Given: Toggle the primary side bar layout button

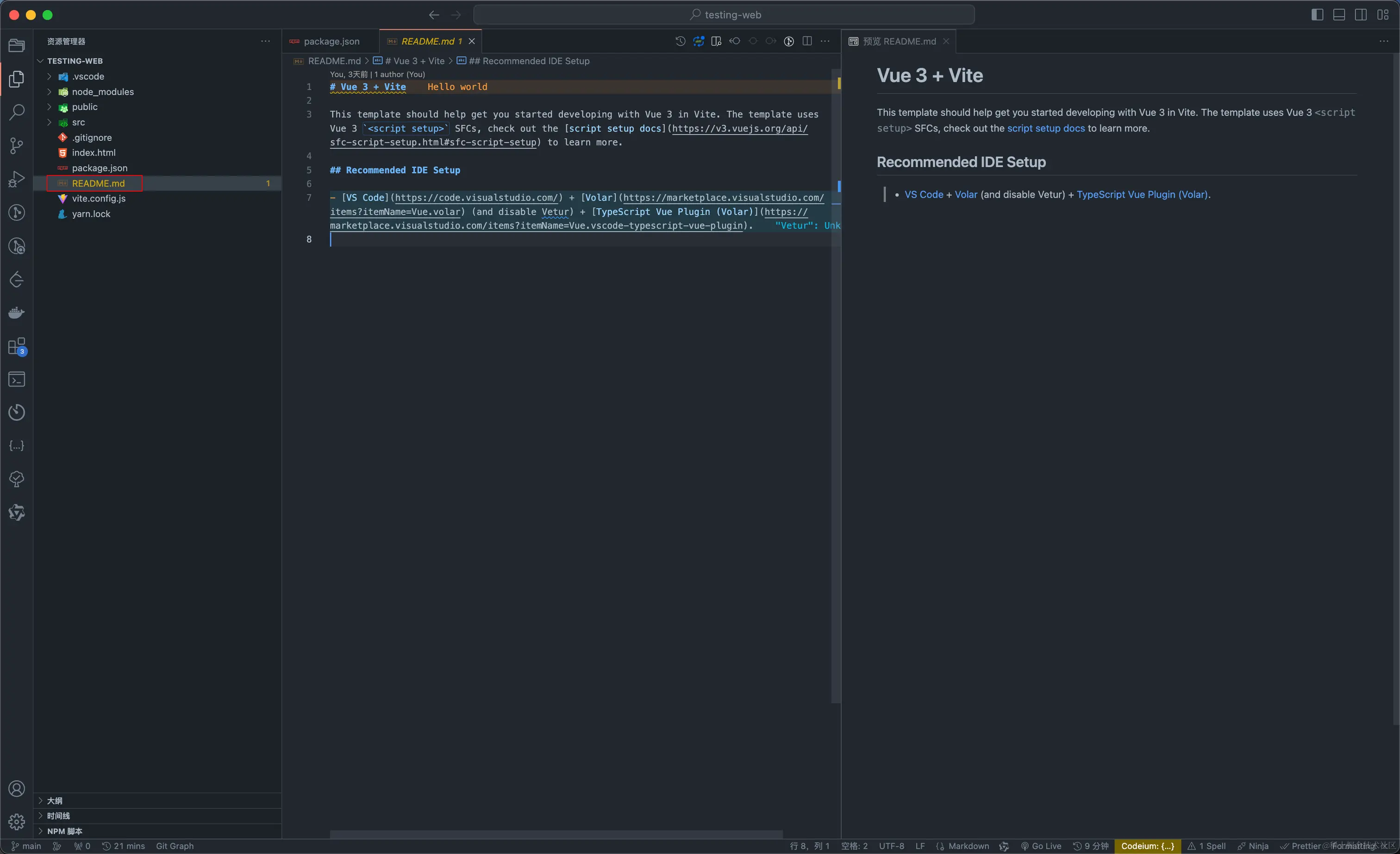Looking at the screenshot, I should (x=1317, y=15).
